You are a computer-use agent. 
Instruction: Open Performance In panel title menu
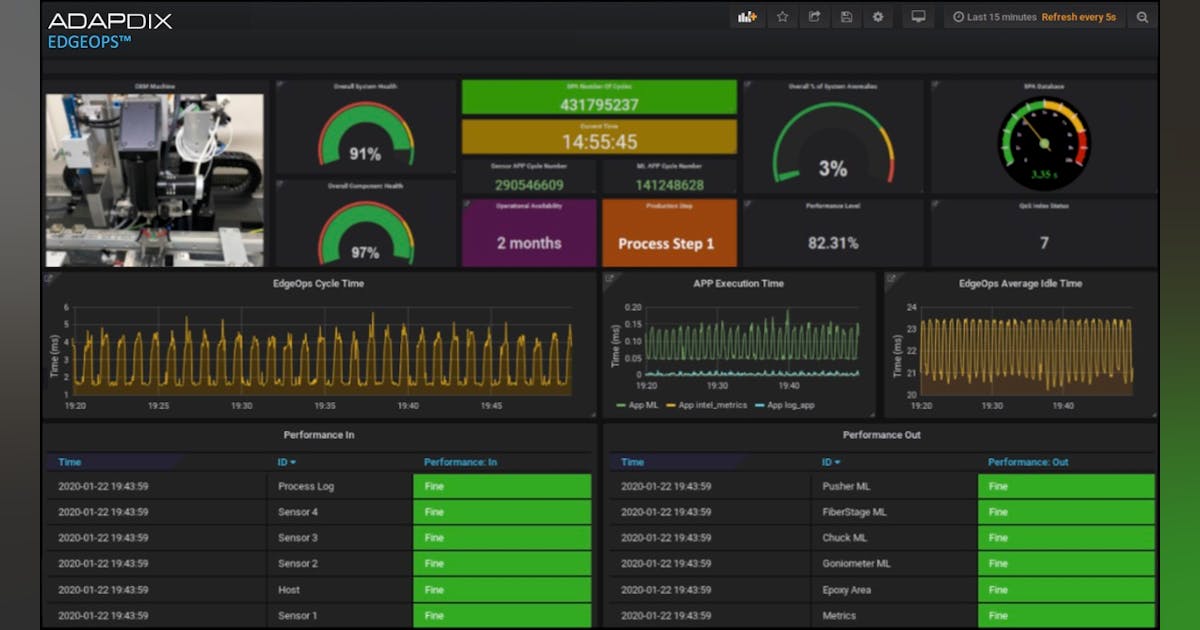[x=318, y=435]
